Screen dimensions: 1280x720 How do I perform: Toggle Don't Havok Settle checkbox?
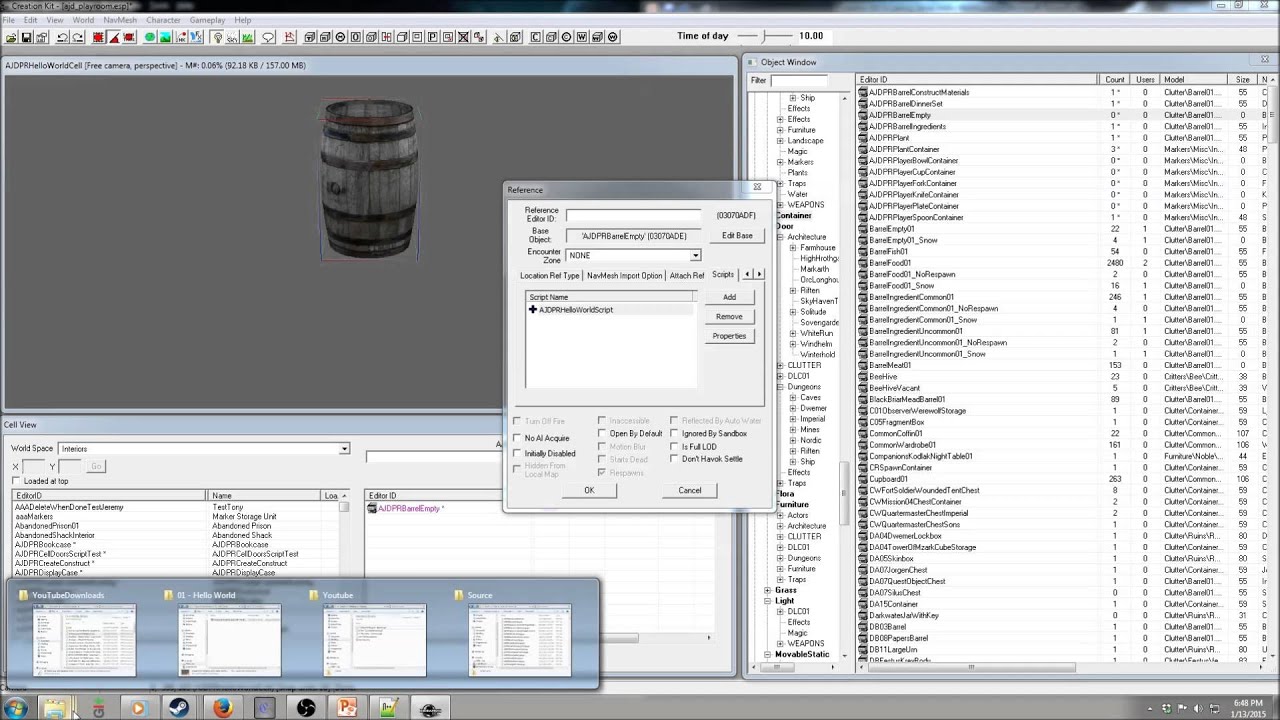tap(674, 459)
